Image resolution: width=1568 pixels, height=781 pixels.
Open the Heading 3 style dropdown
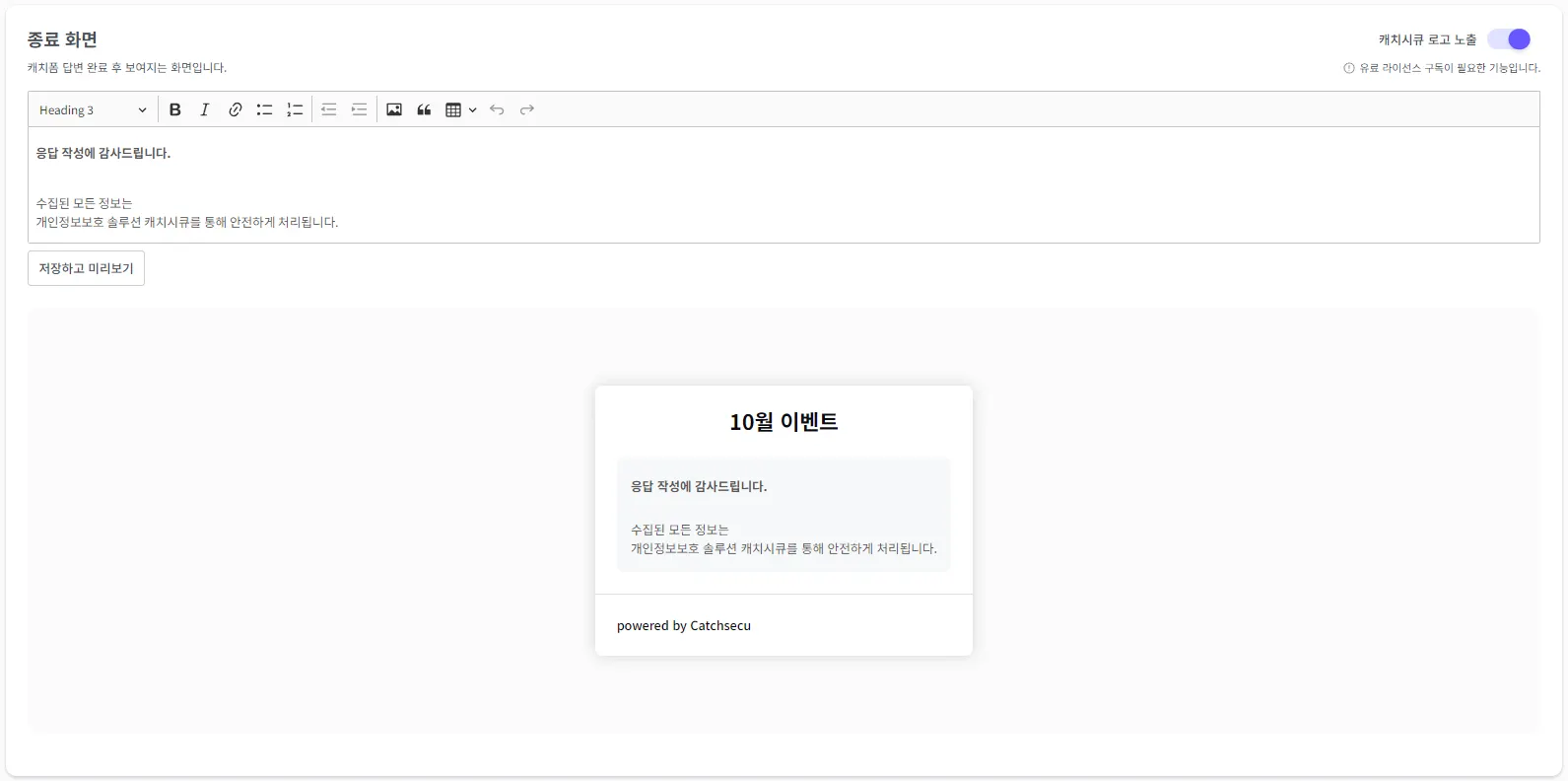pyautogui.click(x=93, y=109)
